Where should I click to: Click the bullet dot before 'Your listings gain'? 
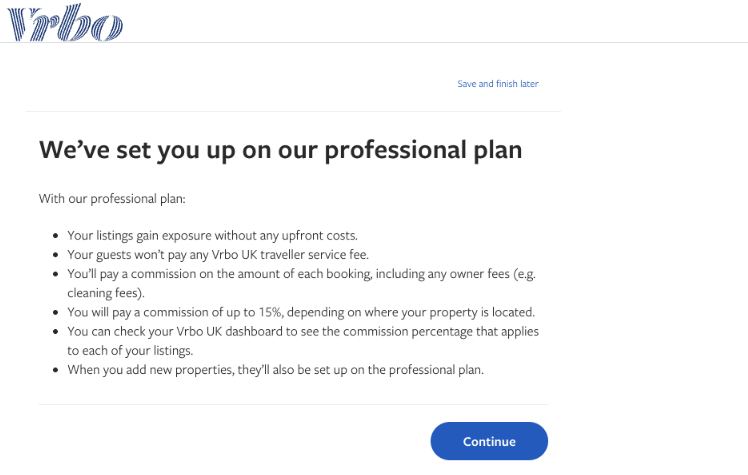coord(56,236)
